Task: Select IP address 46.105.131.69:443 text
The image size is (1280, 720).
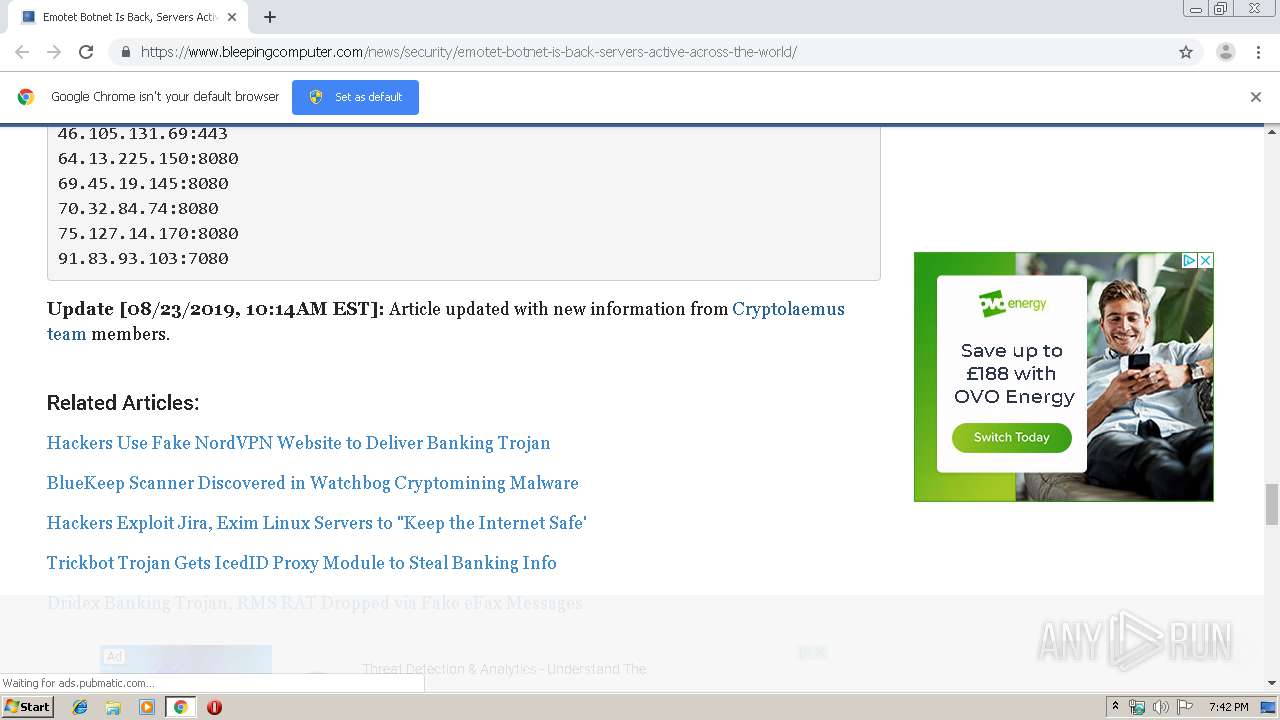Action: click(143, 133)
